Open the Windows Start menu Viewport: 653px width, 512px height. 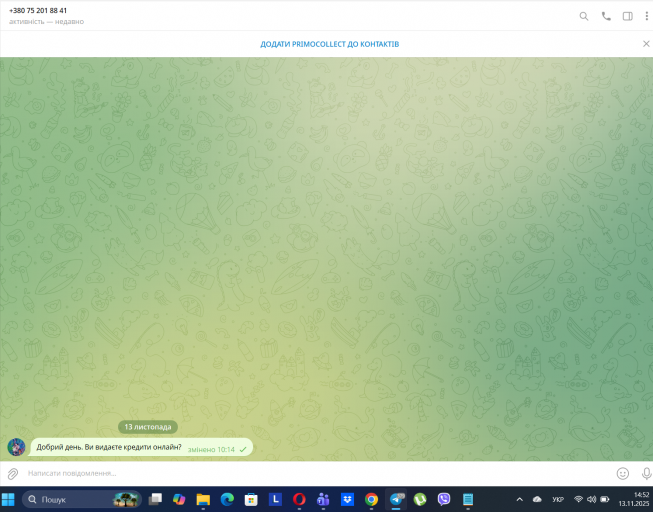click(8, 499)
